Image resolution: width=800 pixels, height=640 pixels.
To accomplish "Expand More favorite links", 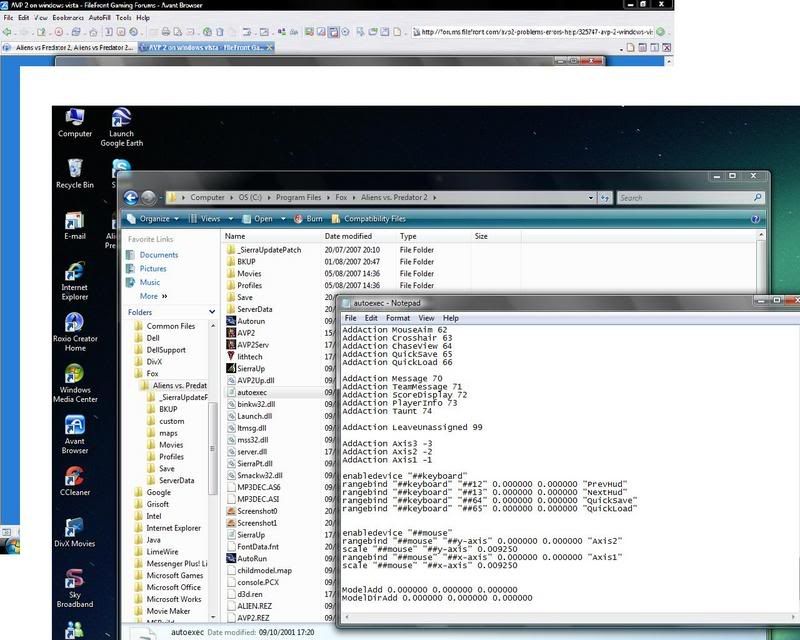I will click(153, 296).
